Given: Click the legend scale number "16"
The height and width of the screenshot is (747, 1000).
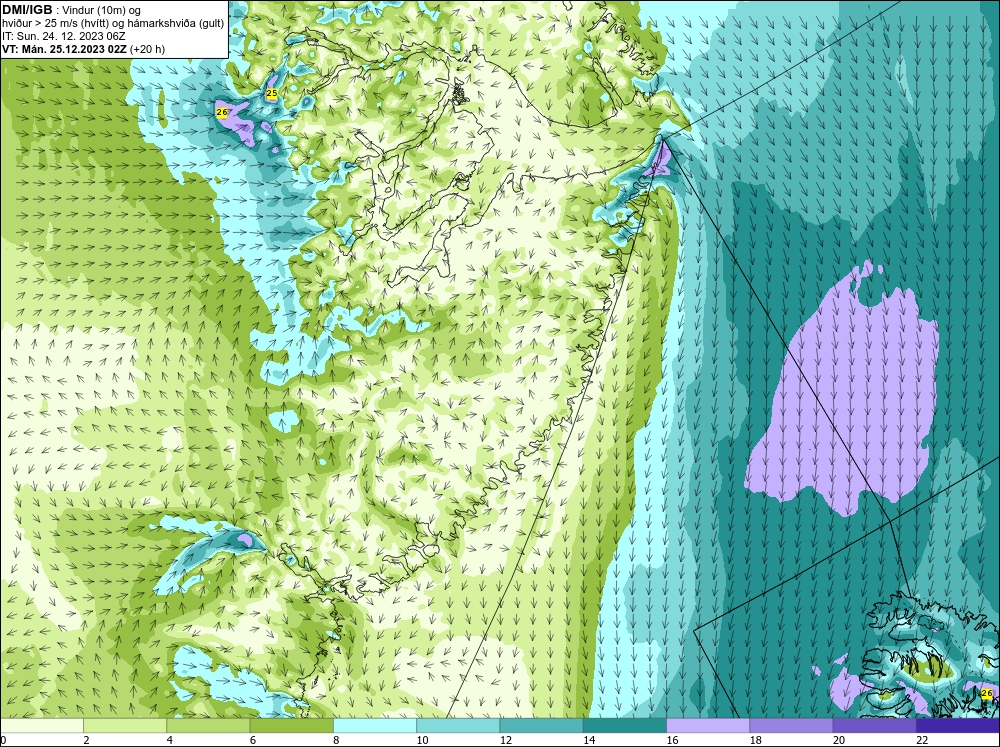Looking at the screenshot, I should [672, 740].
